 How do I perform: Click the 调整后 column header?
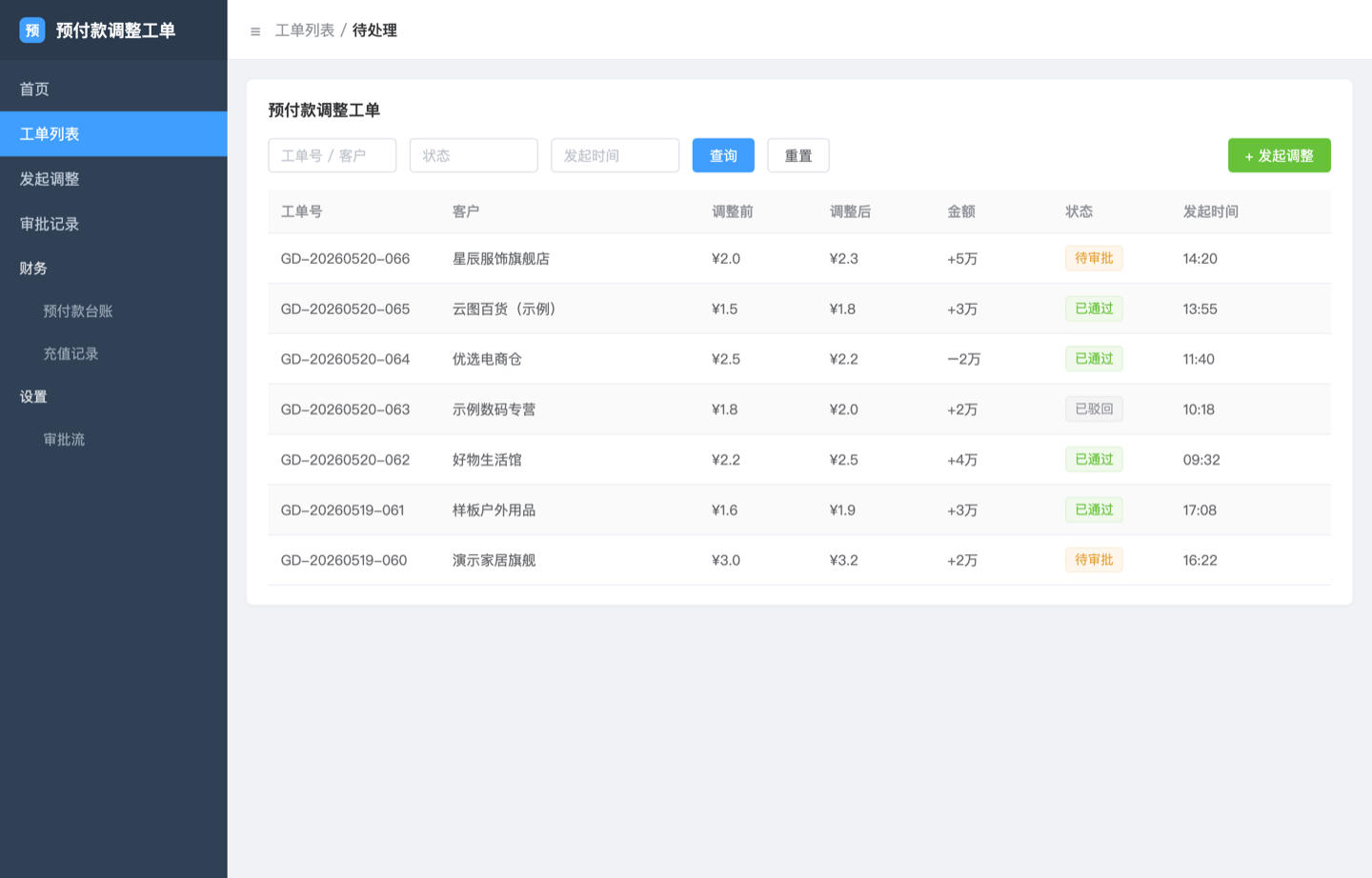pos(850,211)
